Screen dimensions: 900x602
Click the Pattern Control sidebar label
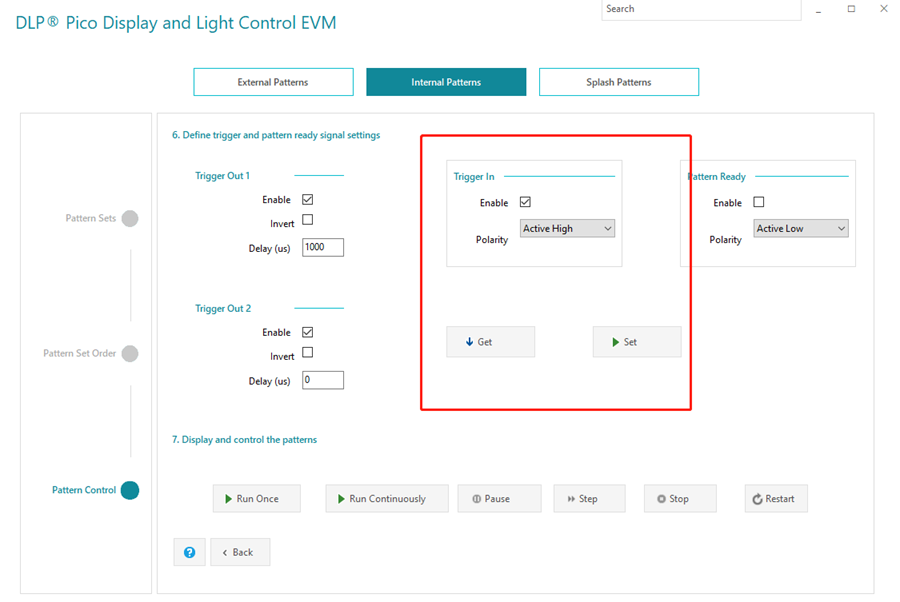[84, 490]
